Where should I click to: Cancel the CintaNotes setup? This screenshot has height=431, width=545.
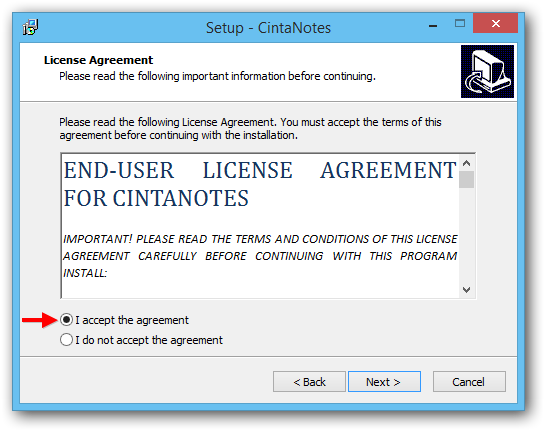pyautogui.click(x=469, y=382)
